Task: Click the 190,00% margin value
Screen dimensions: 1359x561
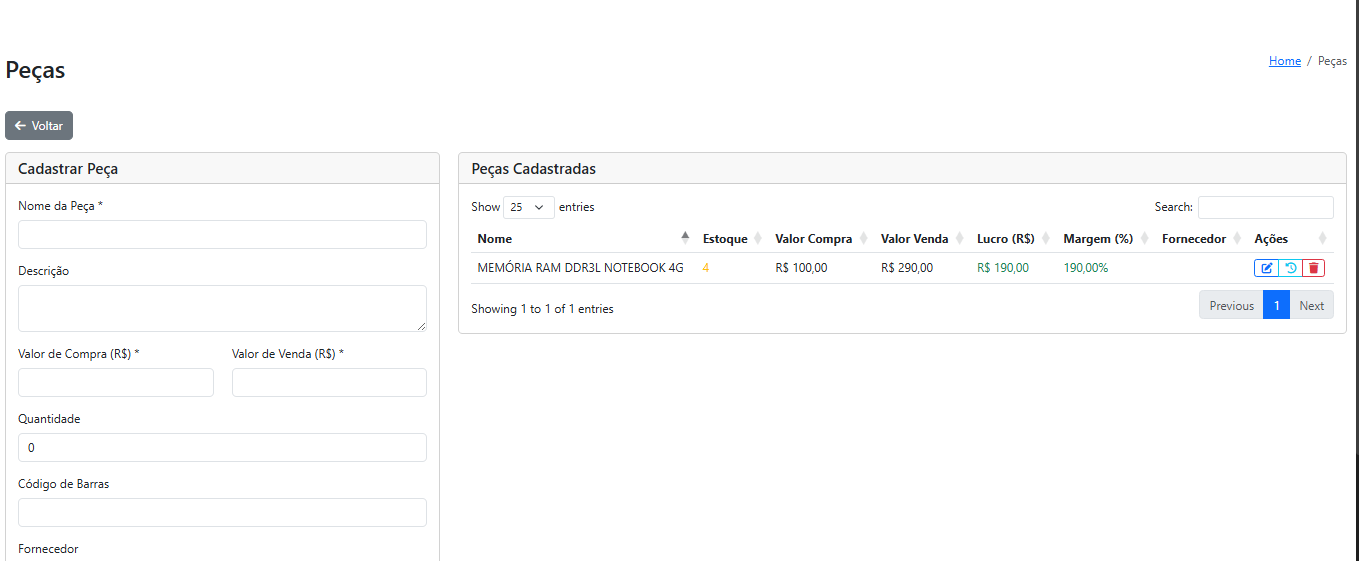Action: (1086, 268)
